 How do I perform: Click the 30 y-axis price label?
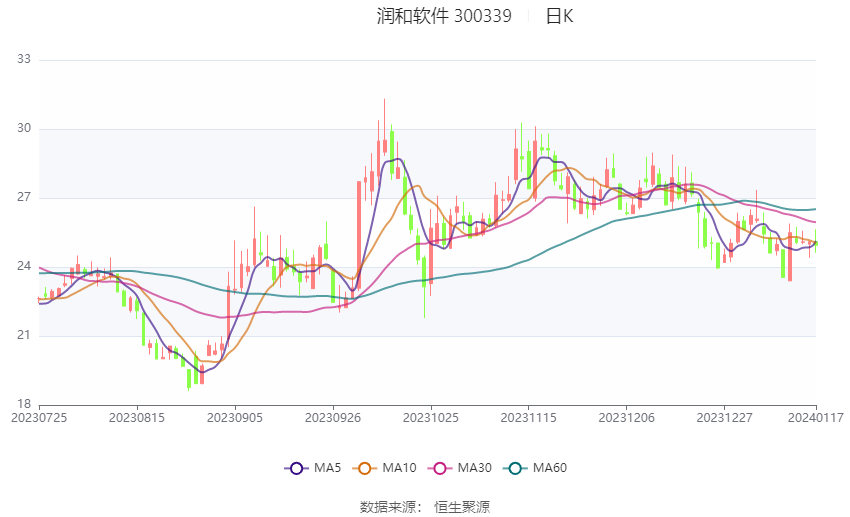[24, 128]
